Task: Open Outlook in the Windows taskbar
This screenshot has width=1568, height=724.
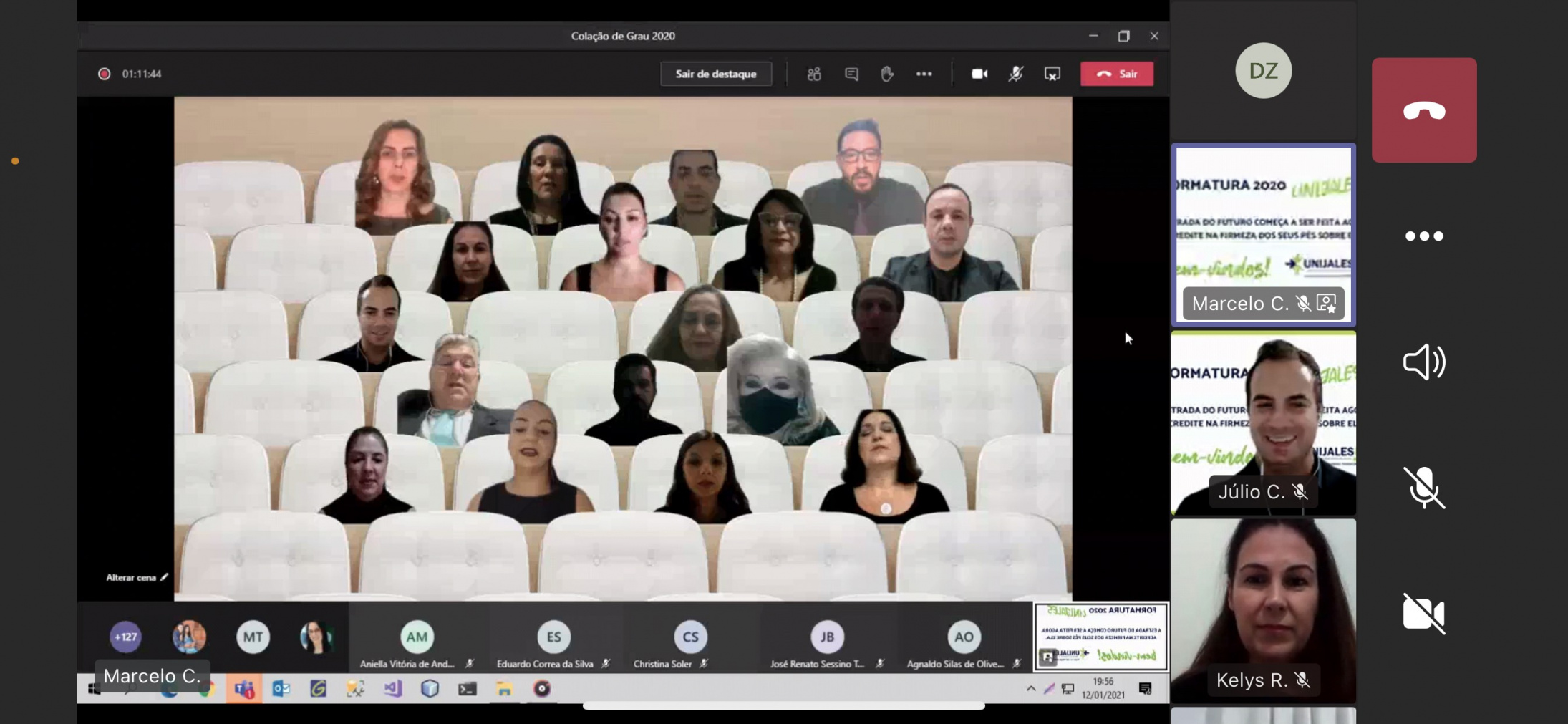Action: coord(281,689)
